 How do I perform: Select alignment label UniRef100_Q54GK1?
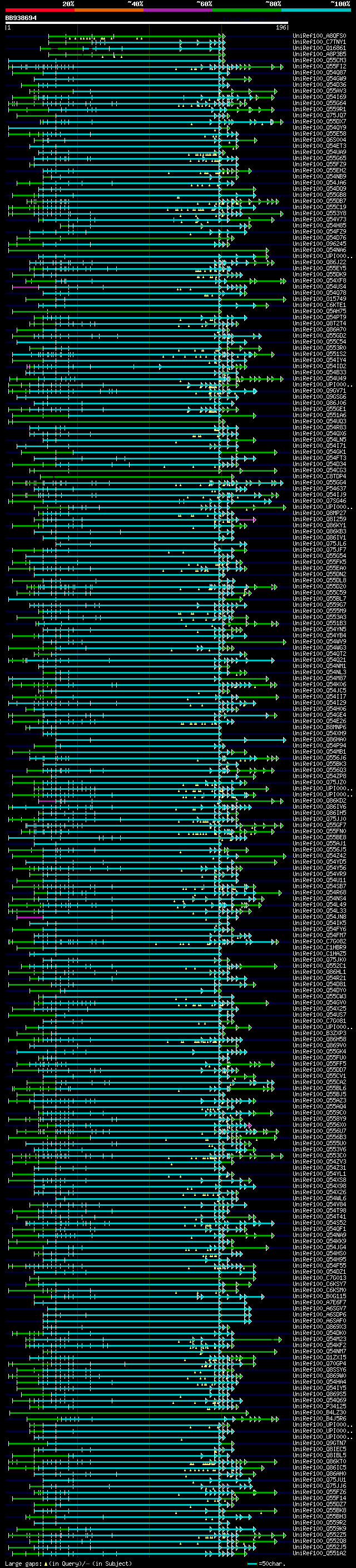(319, 452)
